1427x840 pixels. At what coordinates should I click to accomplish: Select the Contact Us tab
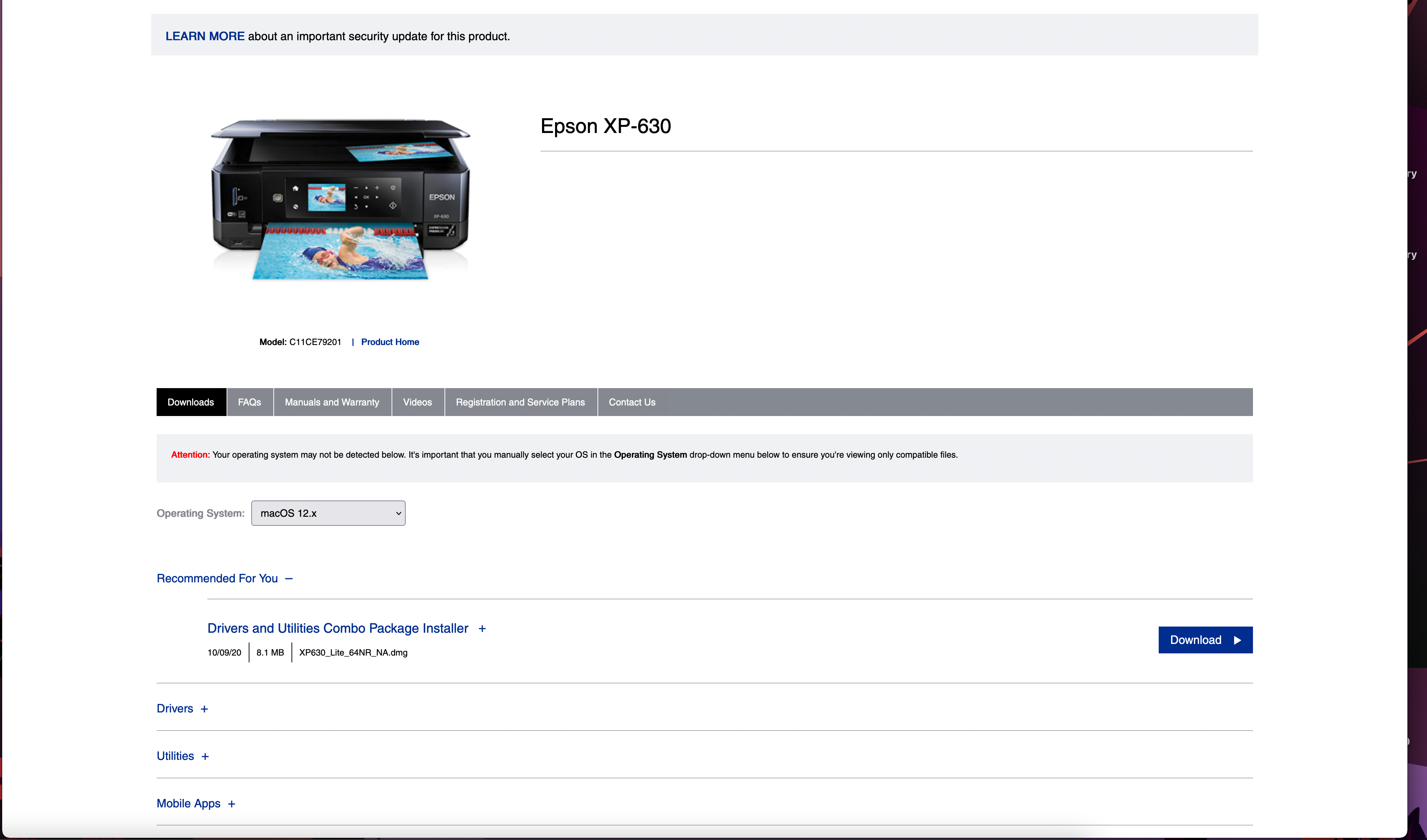(632, 402)
